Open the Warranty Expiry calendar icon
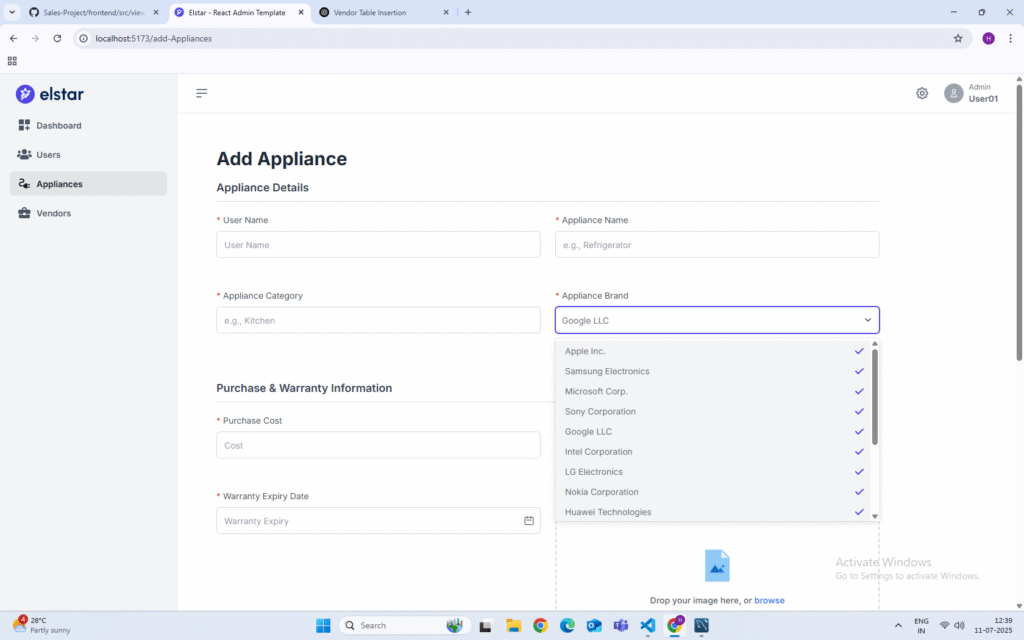Screen dimensions: 1024x640 [528, 520]
